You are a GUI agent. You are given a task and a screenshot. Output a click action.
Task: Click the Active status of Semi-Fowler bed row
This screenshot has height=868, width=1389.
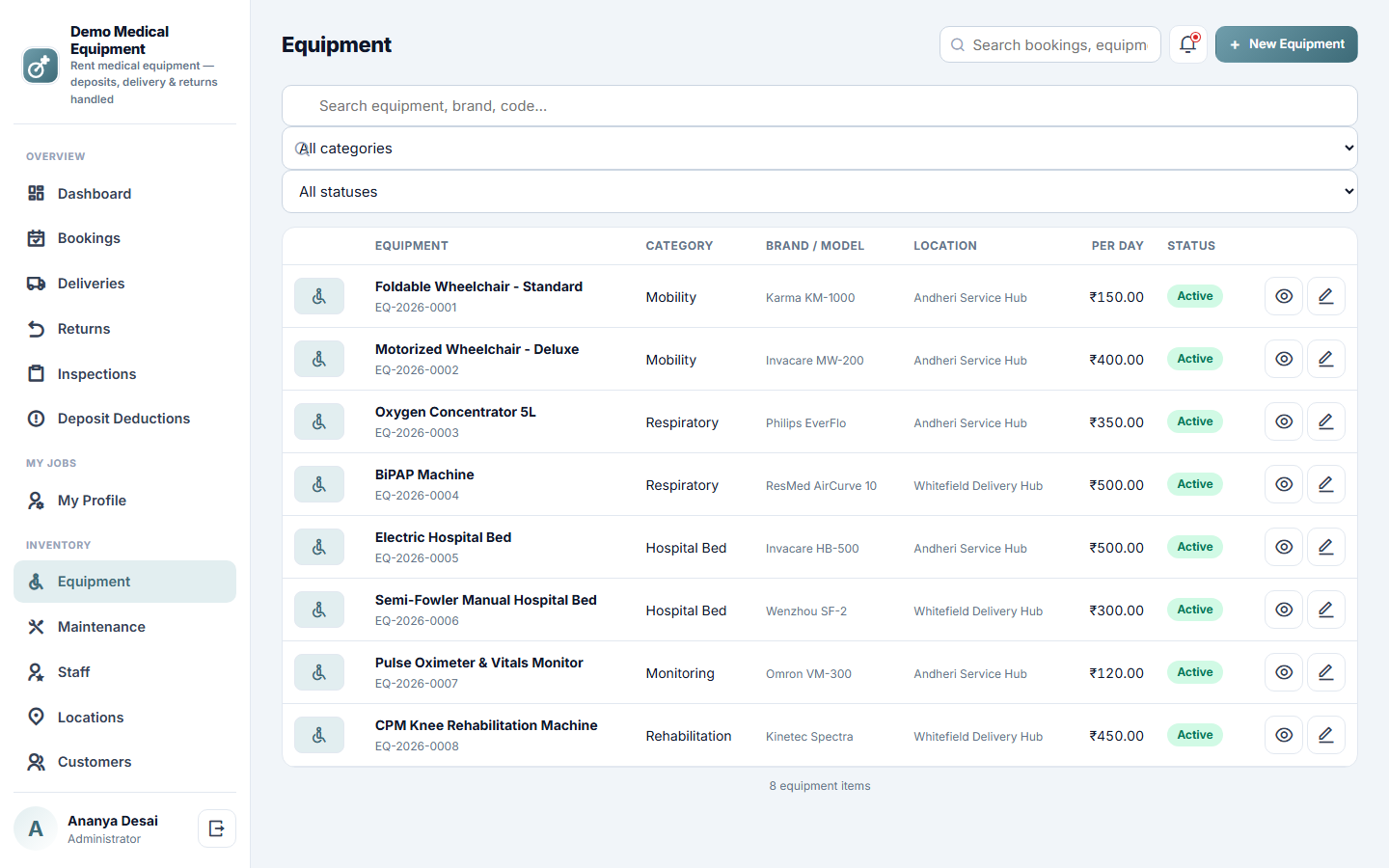click(x=1195, y=610)
